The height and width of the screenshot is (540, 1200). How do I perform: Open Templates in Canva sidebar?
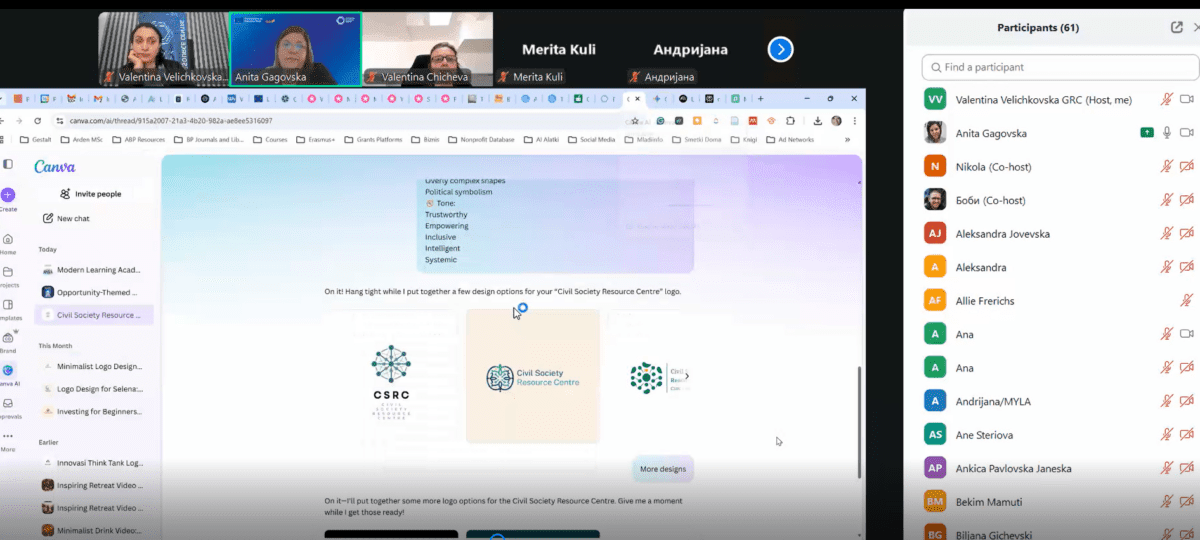(x=8, y=309)
